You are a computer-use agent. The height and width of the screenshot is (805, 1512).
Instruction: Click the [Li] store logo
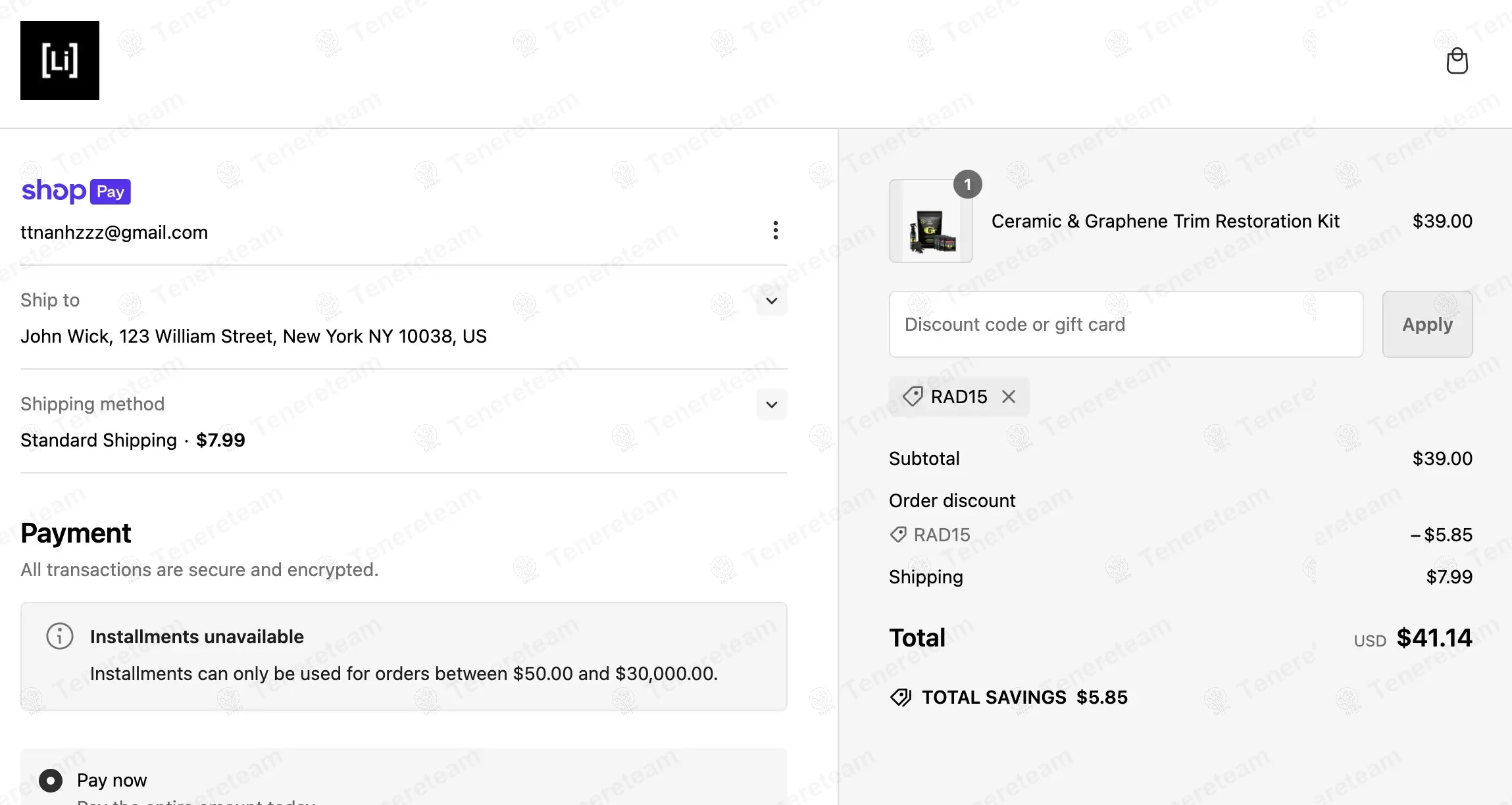click(x=60, y=61)
